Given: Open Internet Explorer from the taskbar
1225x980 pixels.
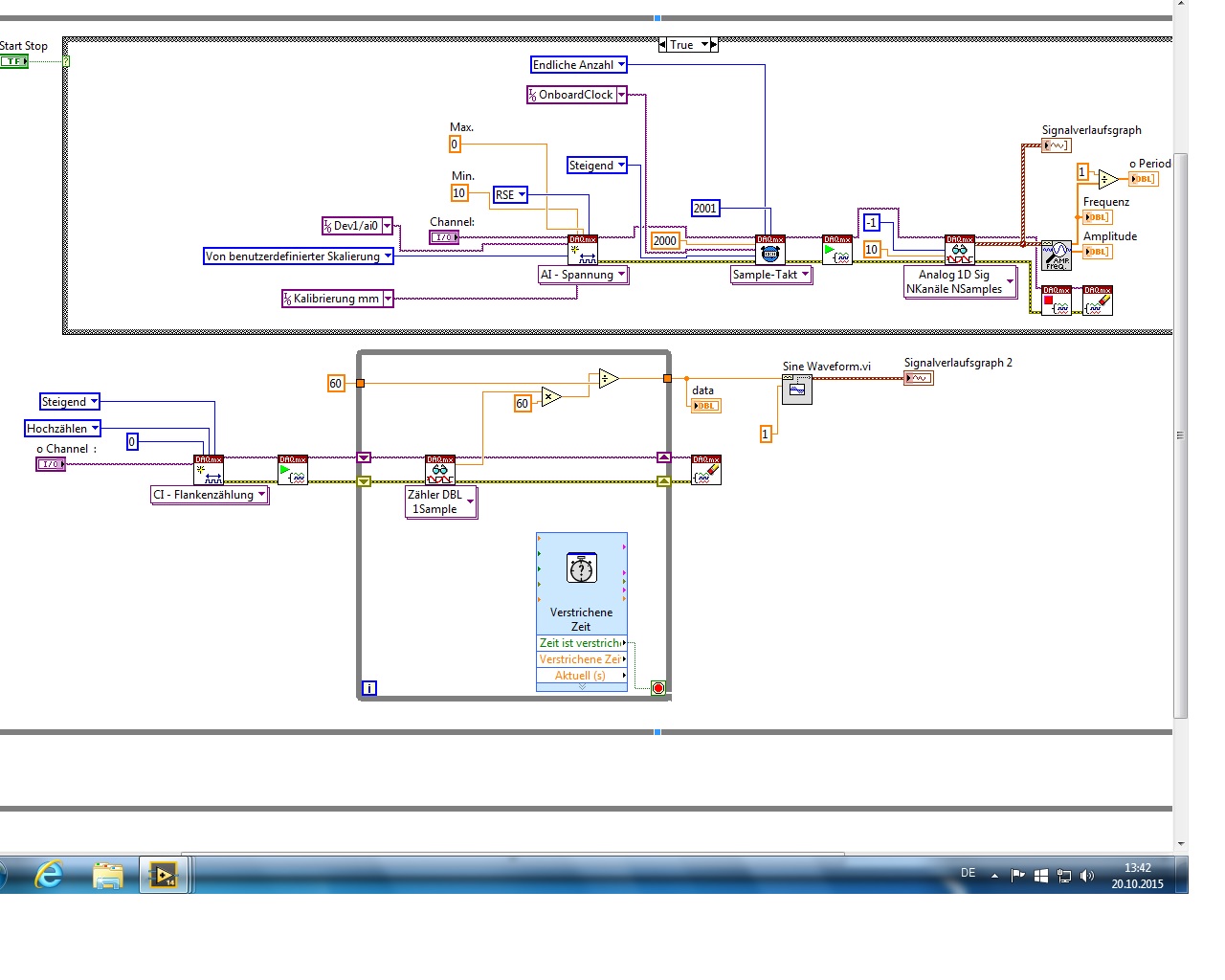Looking at the screenshot, I should pyautogui.click(x=48, y=875).
